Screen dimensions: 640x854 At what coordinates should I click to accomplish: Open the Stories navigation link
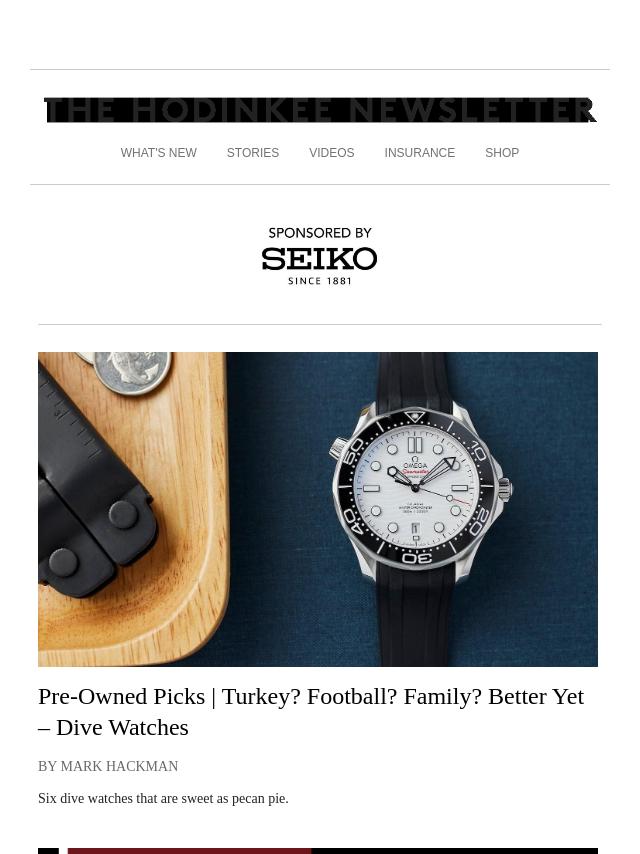pos(253,153)
